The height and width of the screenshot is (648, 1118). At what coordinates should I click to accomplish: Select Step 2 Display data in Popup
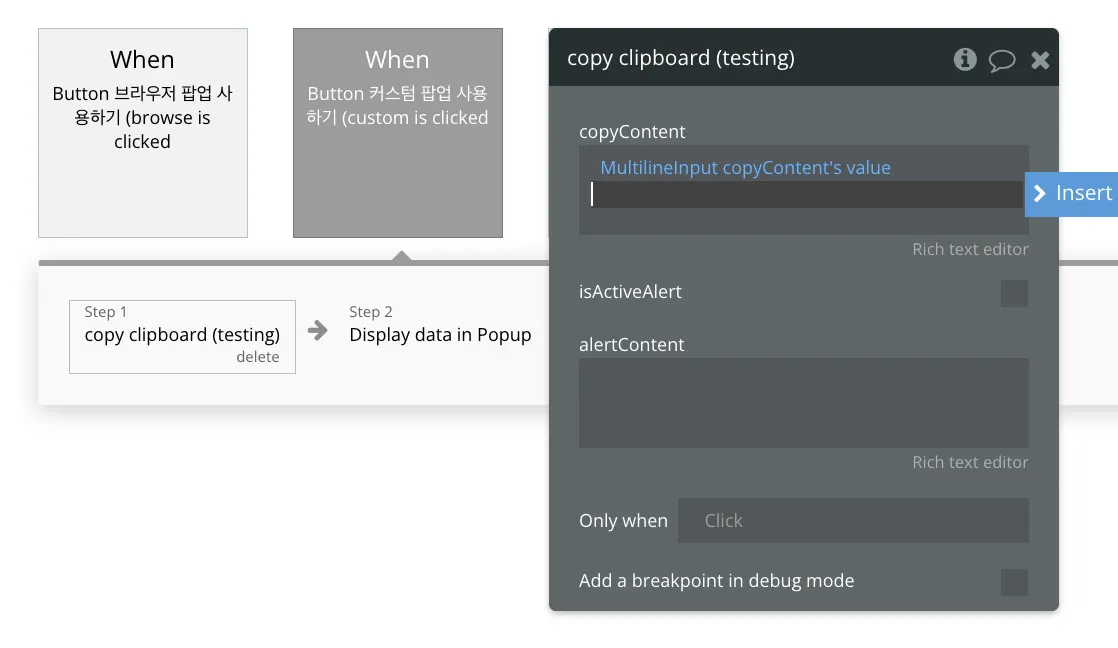(x=440, y=335)
